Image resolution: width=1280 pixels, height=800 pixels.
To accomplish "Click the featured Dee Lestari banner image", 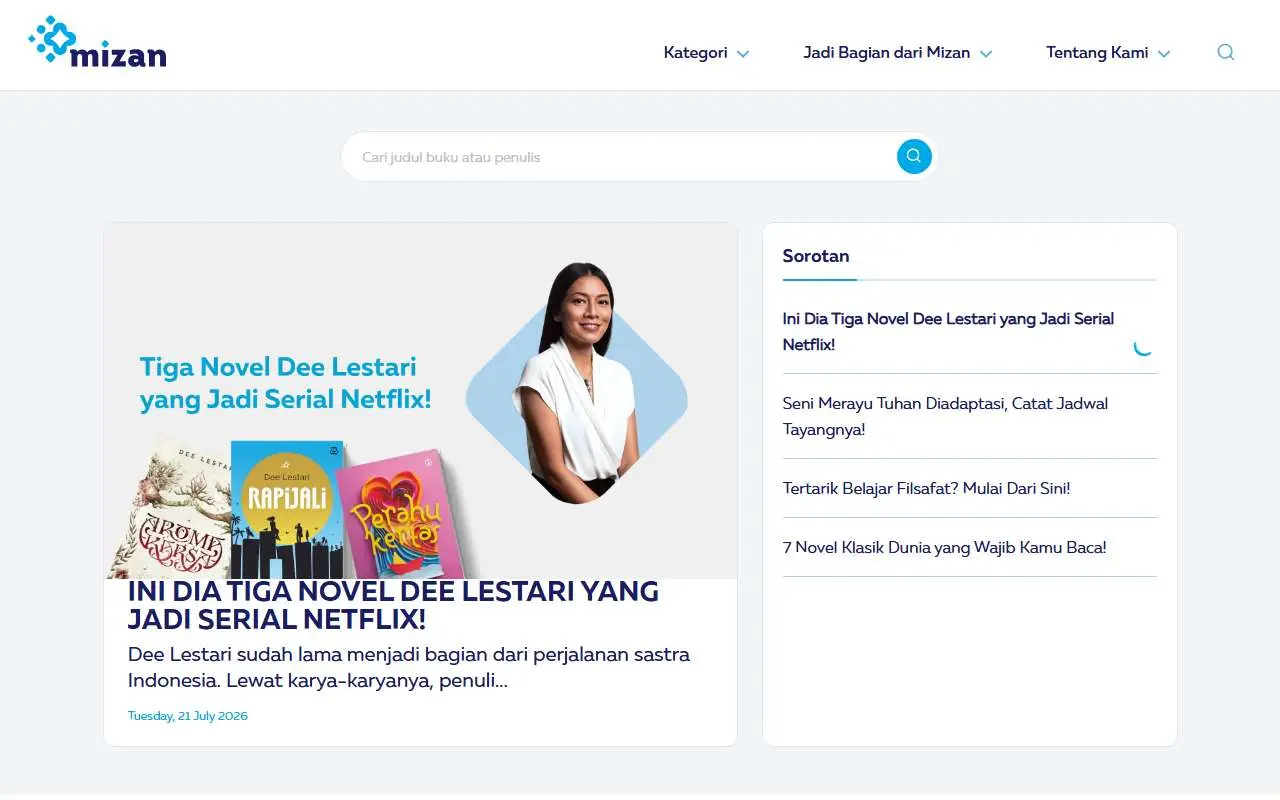I will point(421,401).
